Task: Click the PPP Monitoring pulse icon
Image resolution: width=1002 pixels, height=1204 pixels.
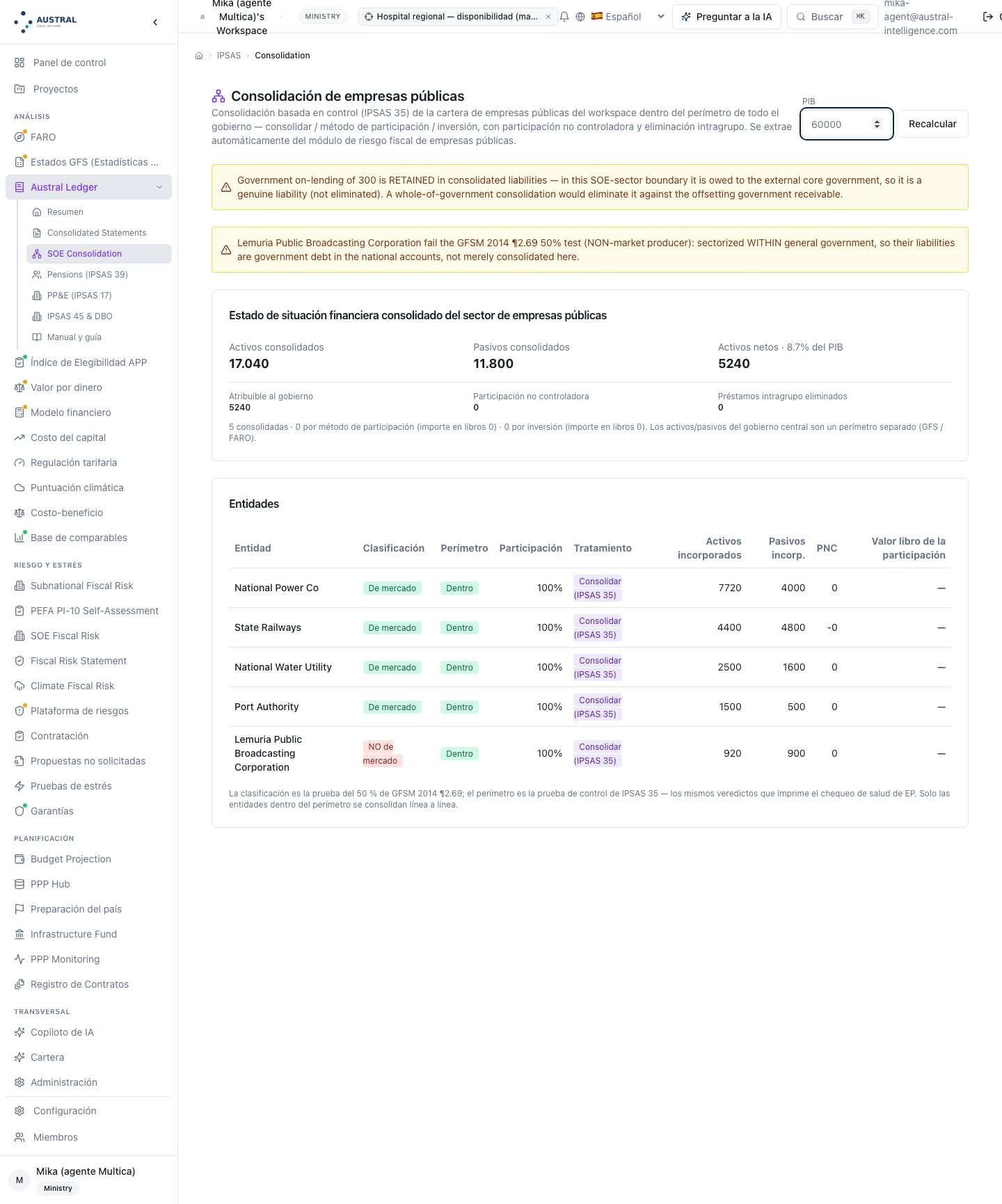Action: 19,959
